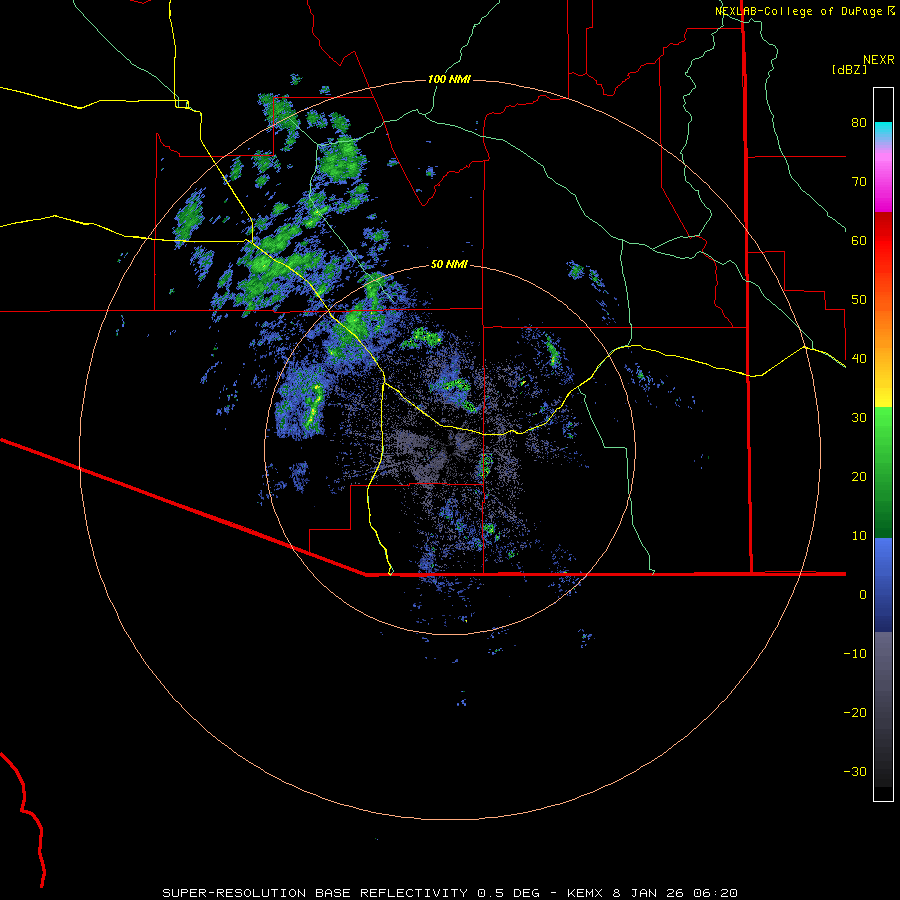900x900 pixels.
Task: Click the "50 NMI" range ring label
Action: pos(449,264)
